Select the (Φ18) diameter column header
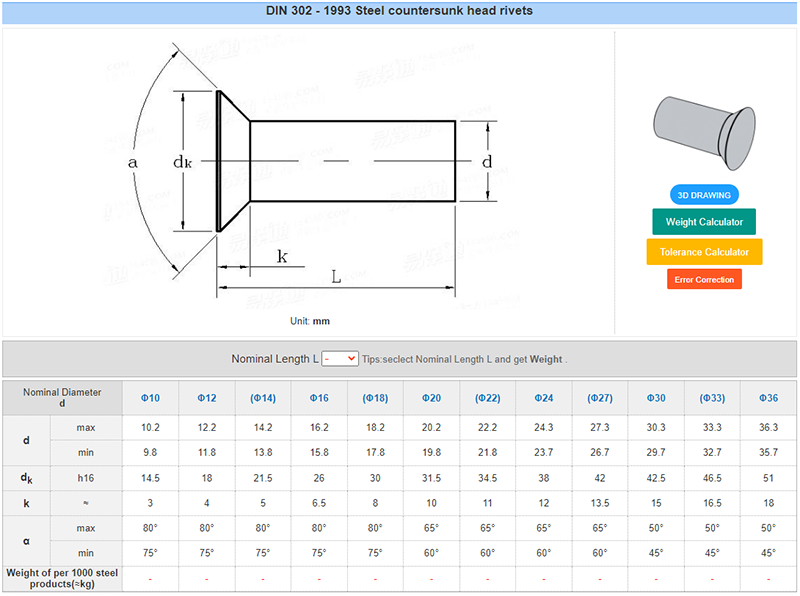Viewport: 800px width, 596px height. pyautogui.click(x=375, y=398)
